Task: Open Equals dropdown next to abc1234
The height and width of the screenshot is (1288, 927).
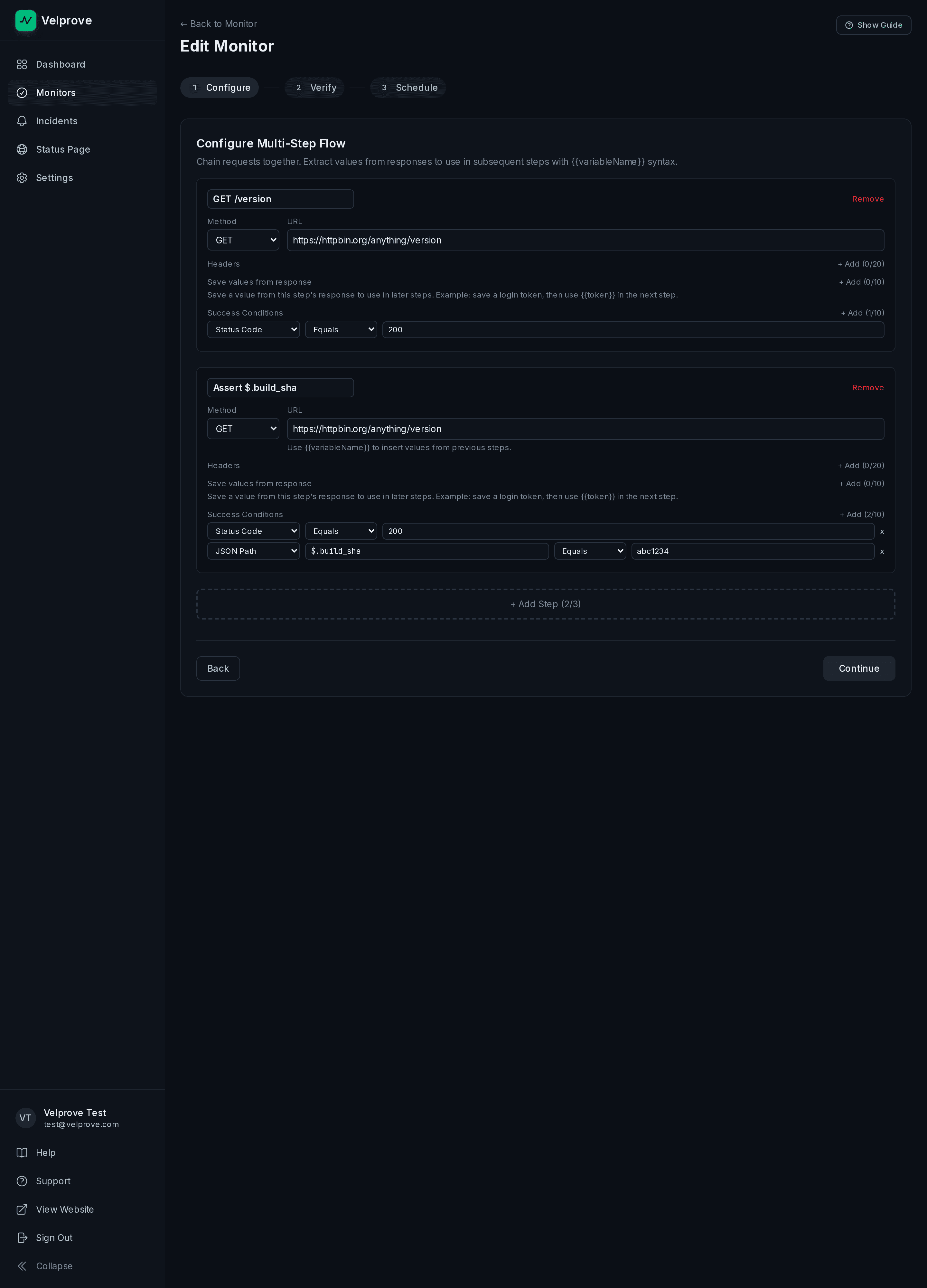Action: coord(590,552)
